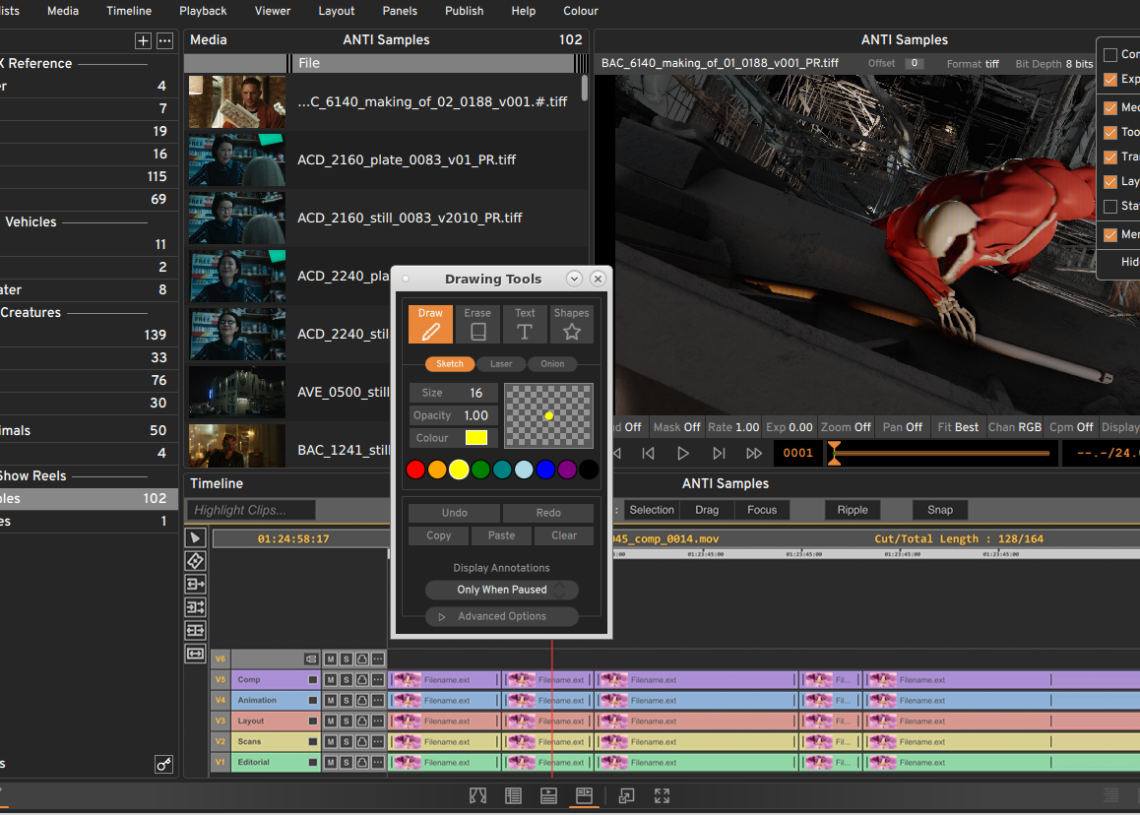Image resolution: width=1140 pixels, height=815 pixels.
Task: Open the Colour menu
Action: pyautogui.click(x=580, y=11)
